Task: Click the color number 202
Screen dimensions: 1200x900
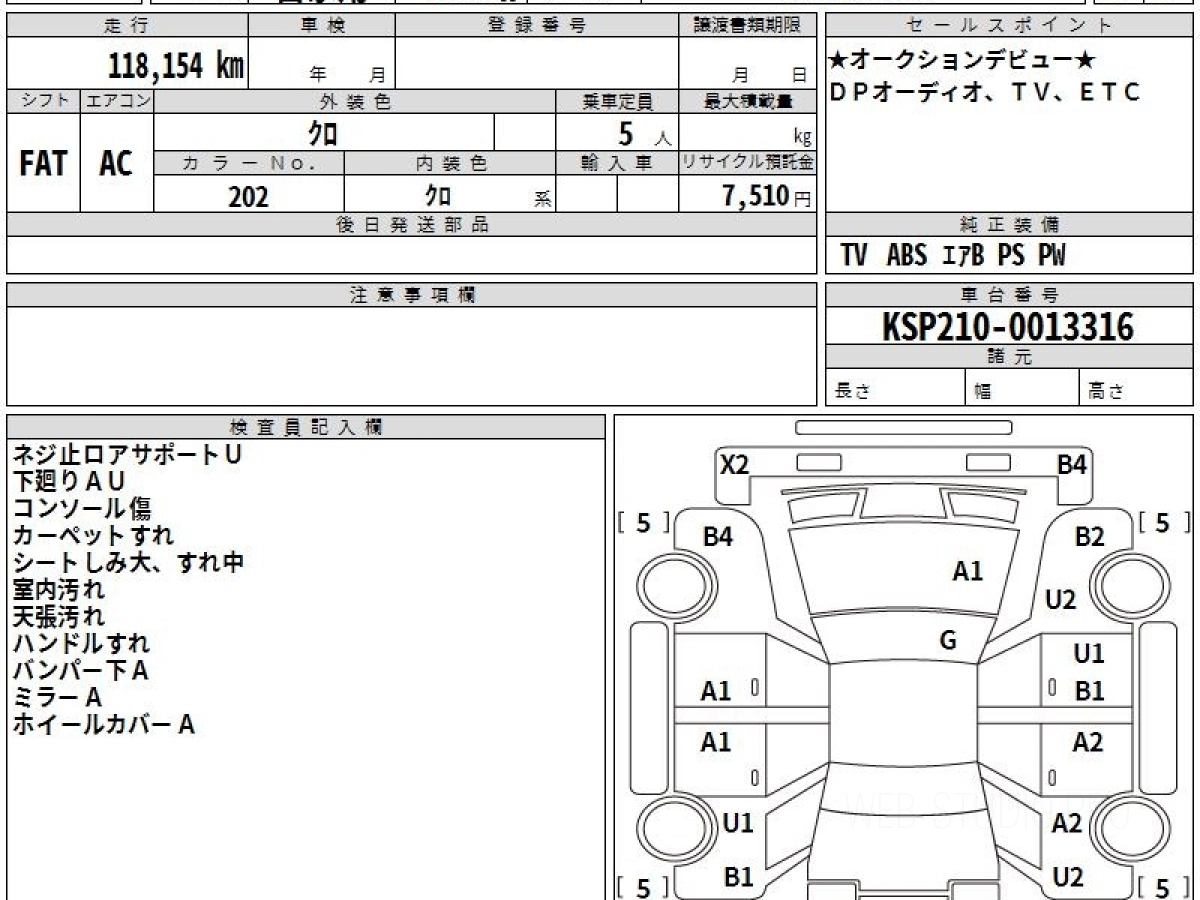Action: coord(248,196)
